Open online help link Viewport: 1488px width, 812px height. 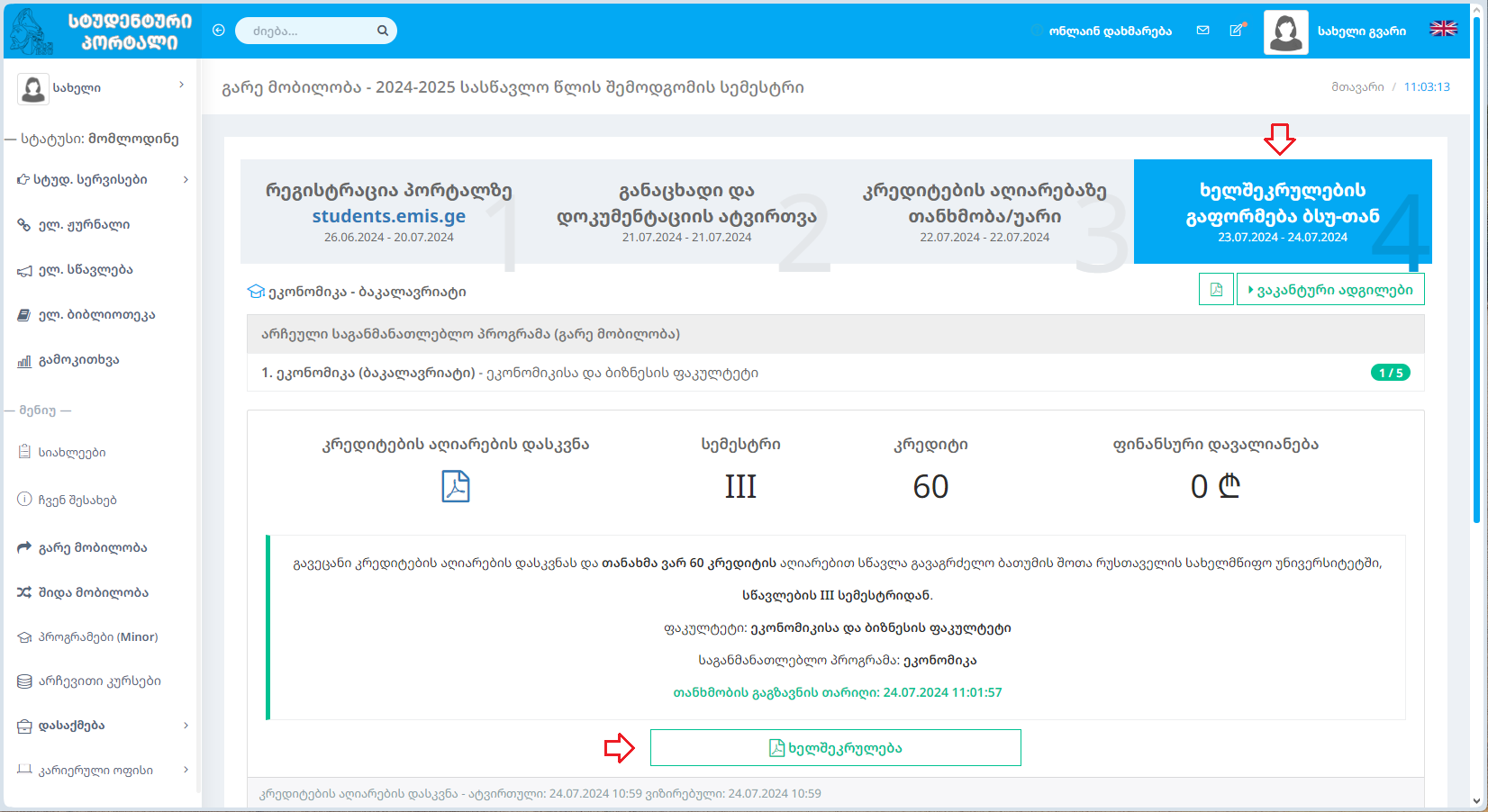[1110, 31]
